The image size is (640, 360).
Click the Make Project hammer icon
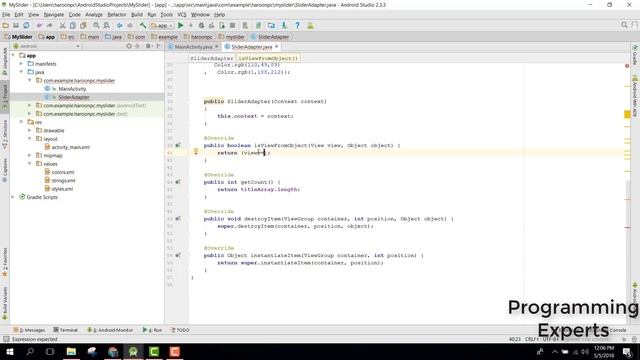(143, 25)
